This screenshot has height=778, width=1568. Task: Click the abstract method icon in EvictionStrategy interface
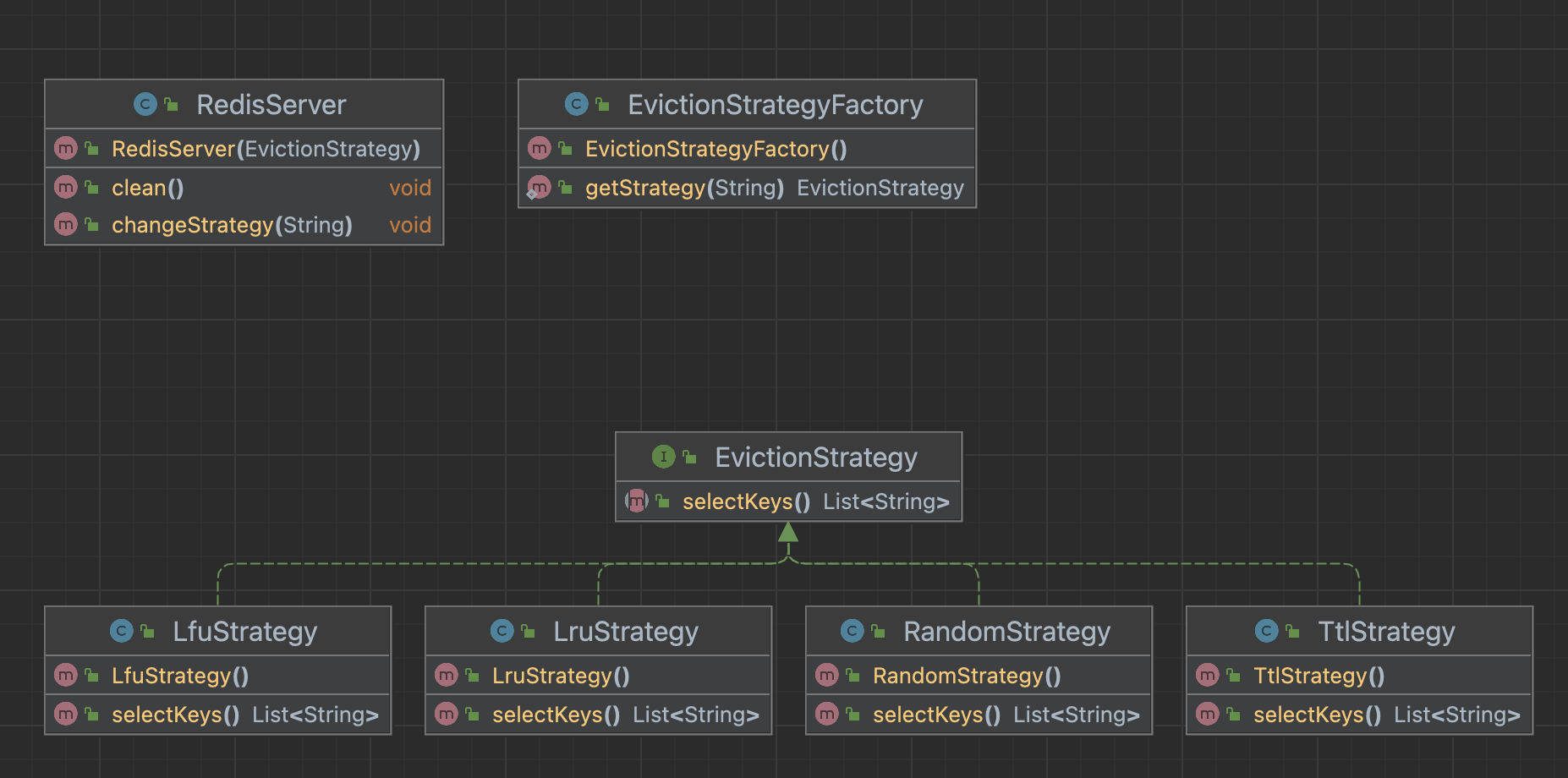pos(637,501)
